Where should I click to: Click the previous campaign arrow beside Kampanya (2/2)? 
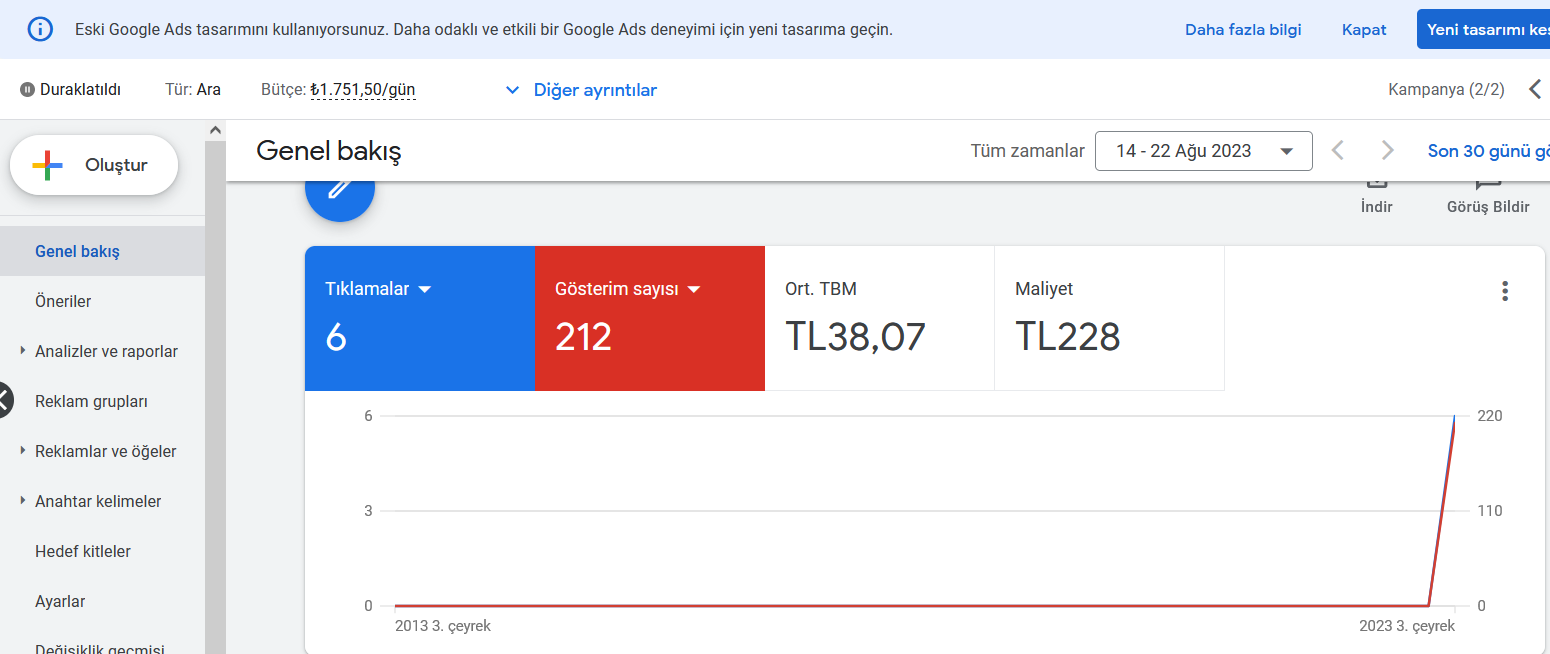pyautogui.click(x=1535, y=90)
